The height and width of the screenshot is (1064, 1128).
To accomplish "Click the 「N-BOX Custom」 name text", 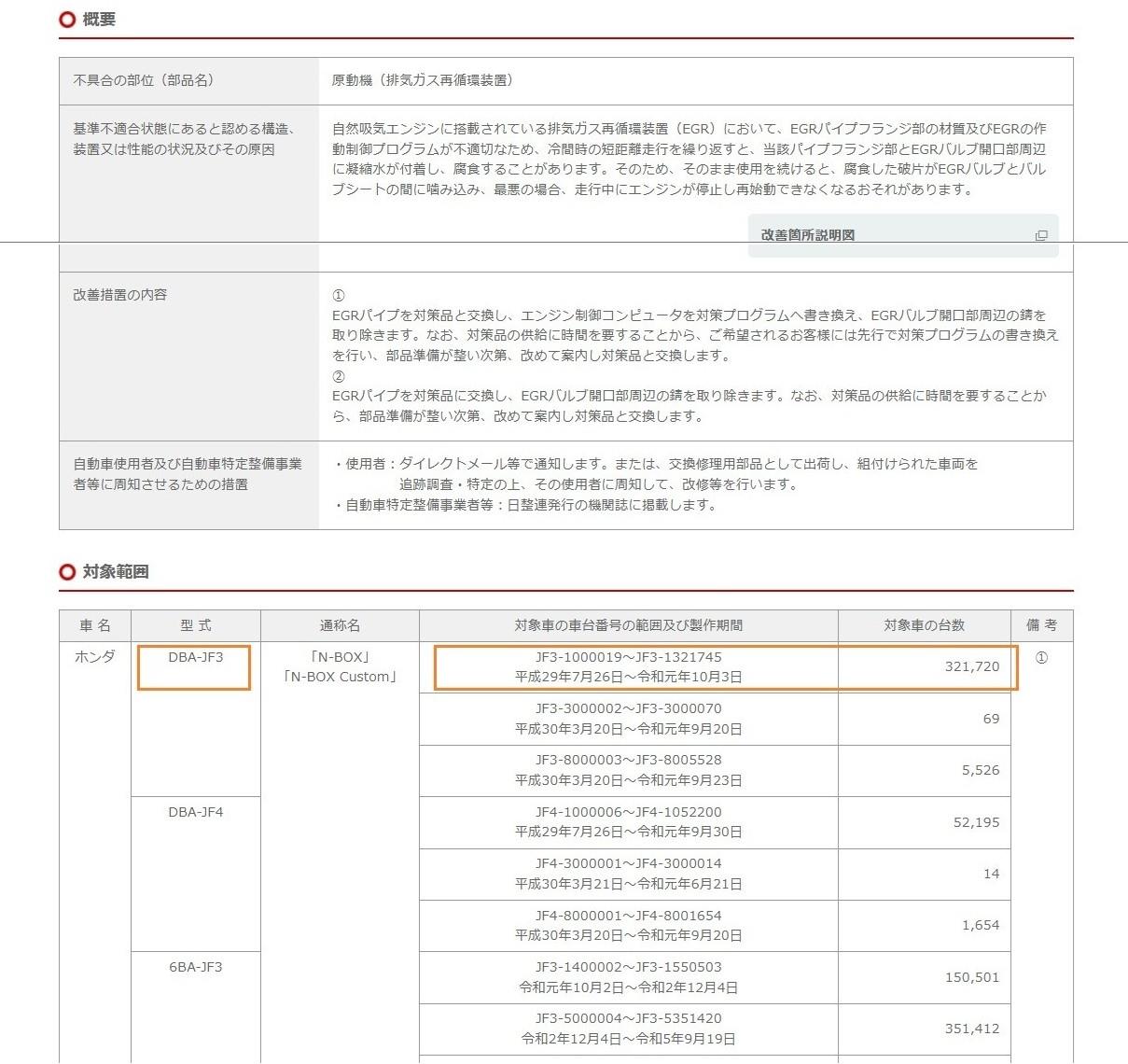I will click(x=341, y=677).
